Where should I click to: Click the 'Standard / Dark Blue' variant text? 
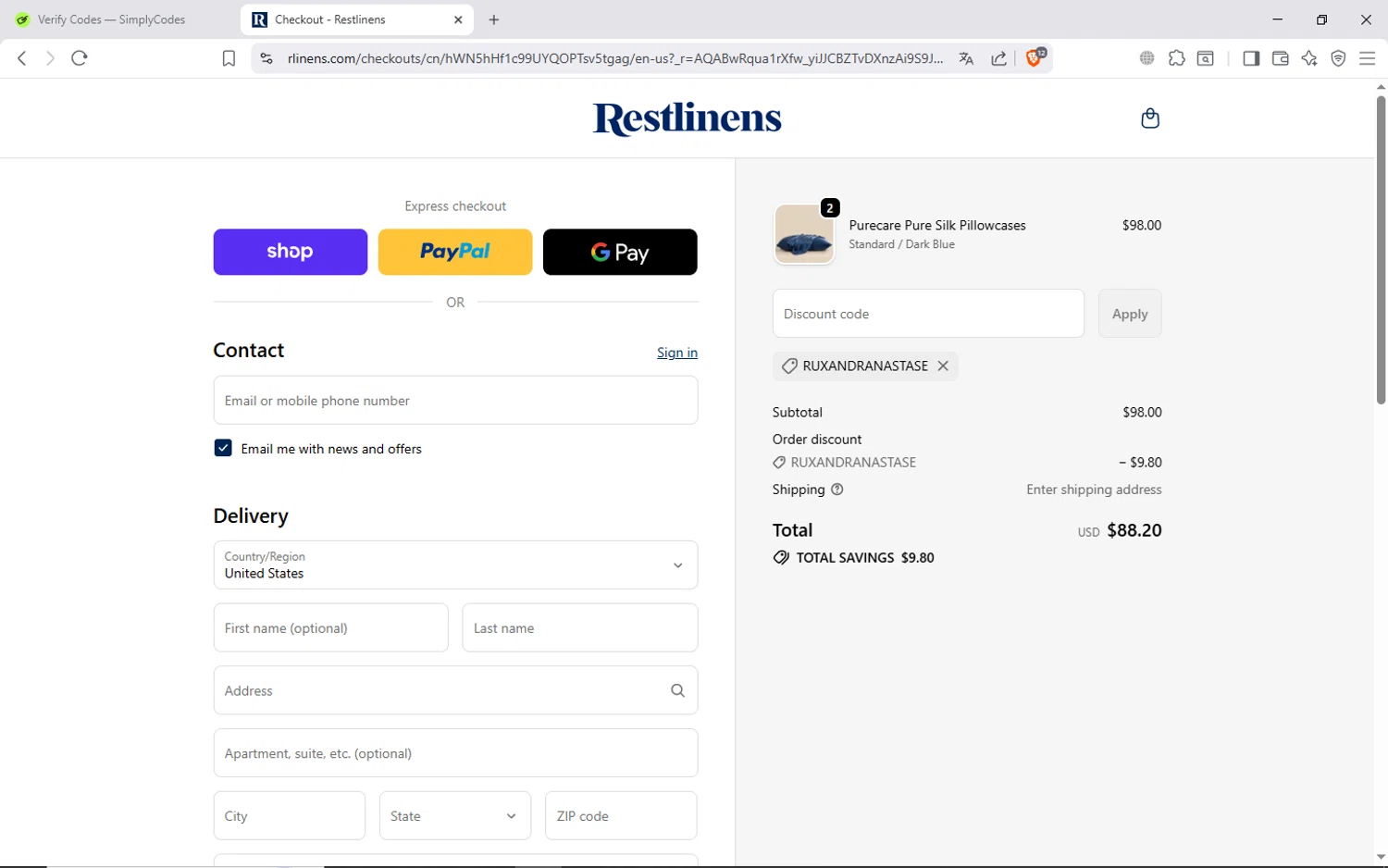tap(901, 244)
